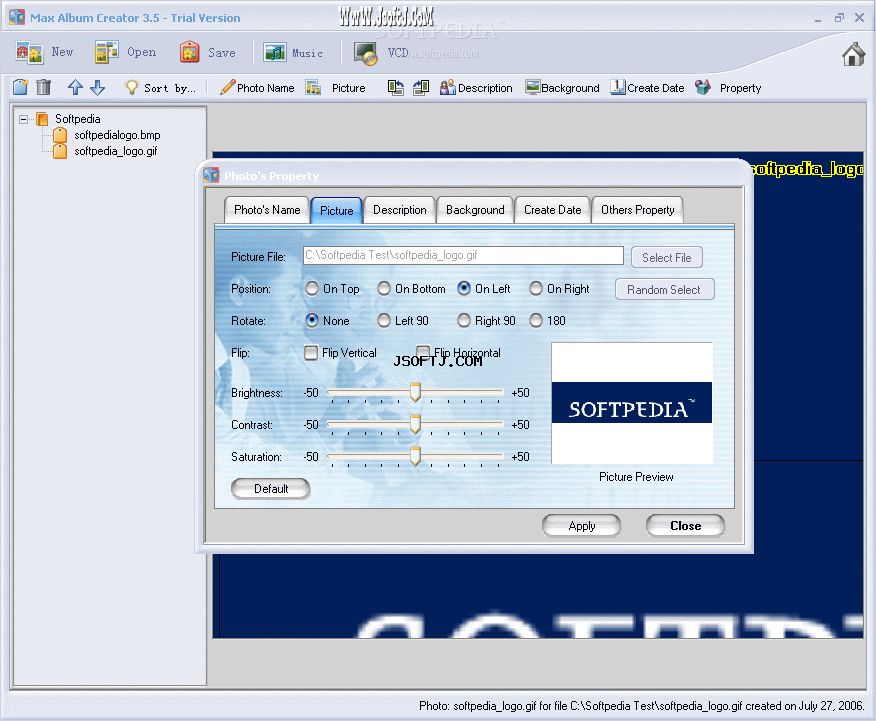Select softpedia_logo.gif in tree
This screenshot has height=721, width=876.
[x=116, y=151]
